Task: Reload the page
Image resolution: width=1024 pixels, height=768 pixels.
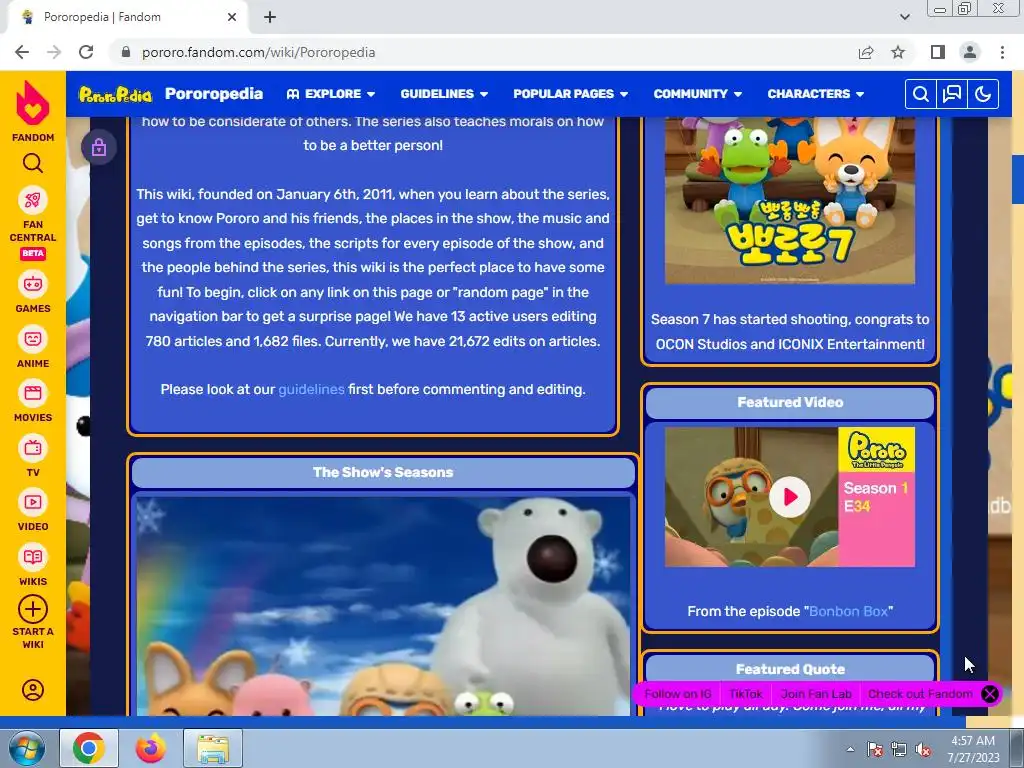Action: point(86,52)
